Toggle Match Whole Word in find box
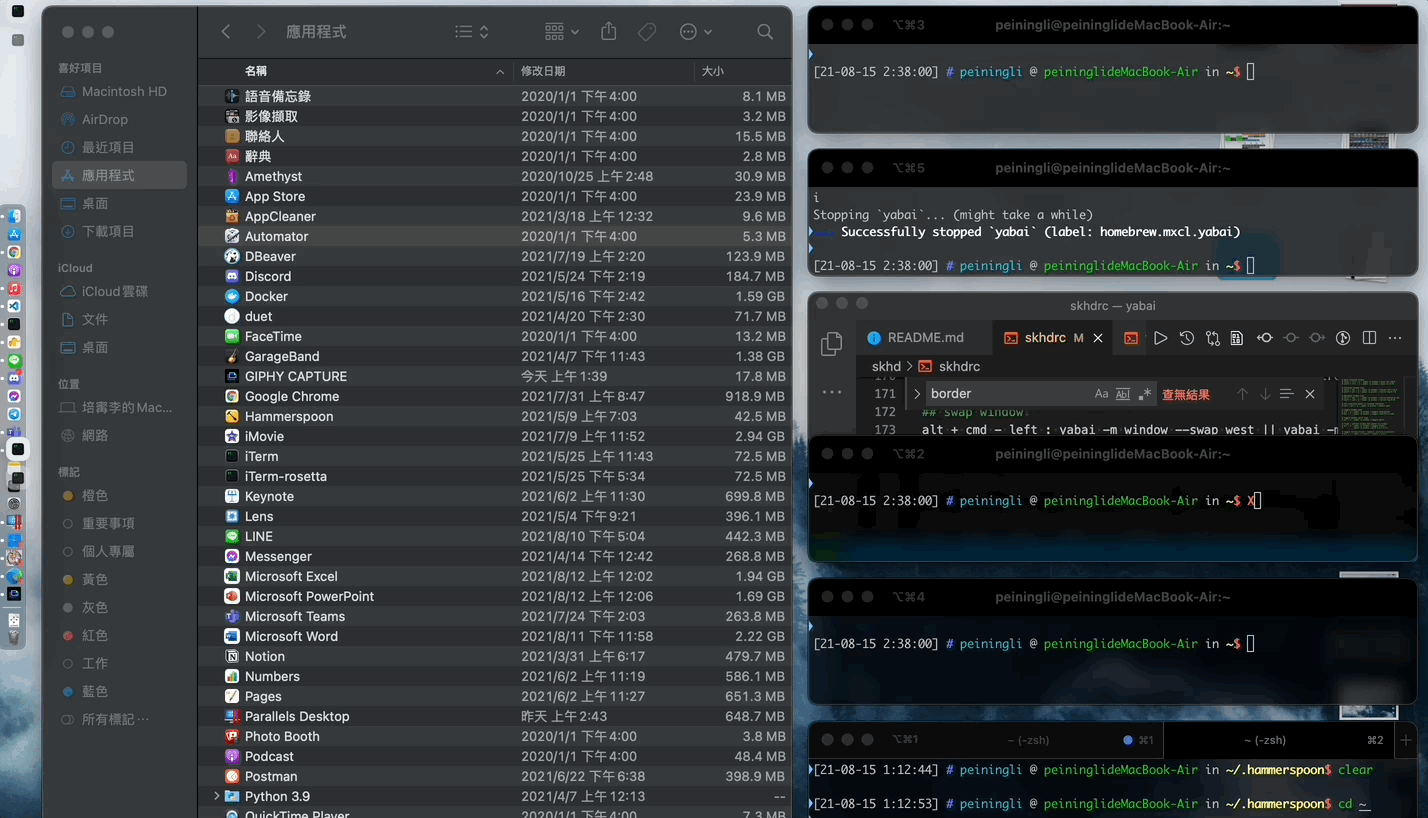 click(1123, 394)
